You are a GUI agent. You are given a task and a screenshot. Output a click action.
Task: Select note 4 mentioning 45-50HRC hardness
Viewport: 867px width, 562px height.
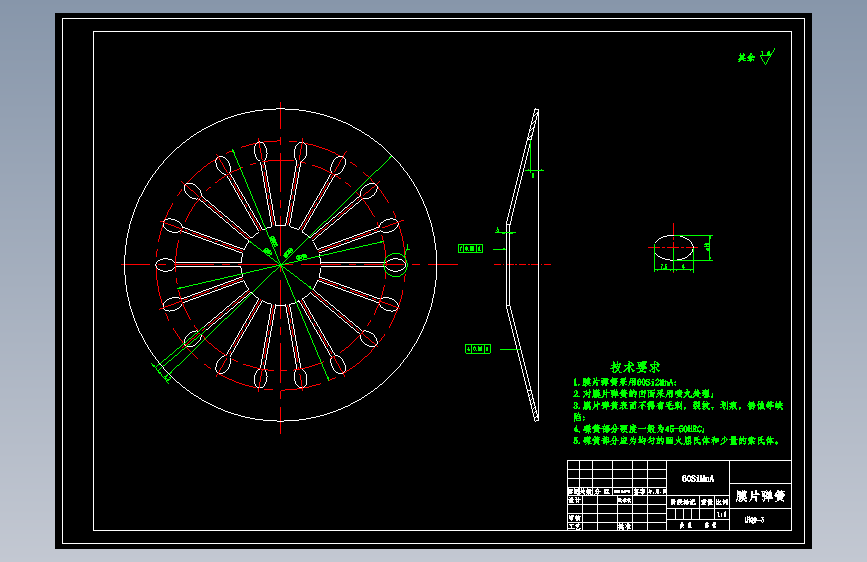pos(639,429)
